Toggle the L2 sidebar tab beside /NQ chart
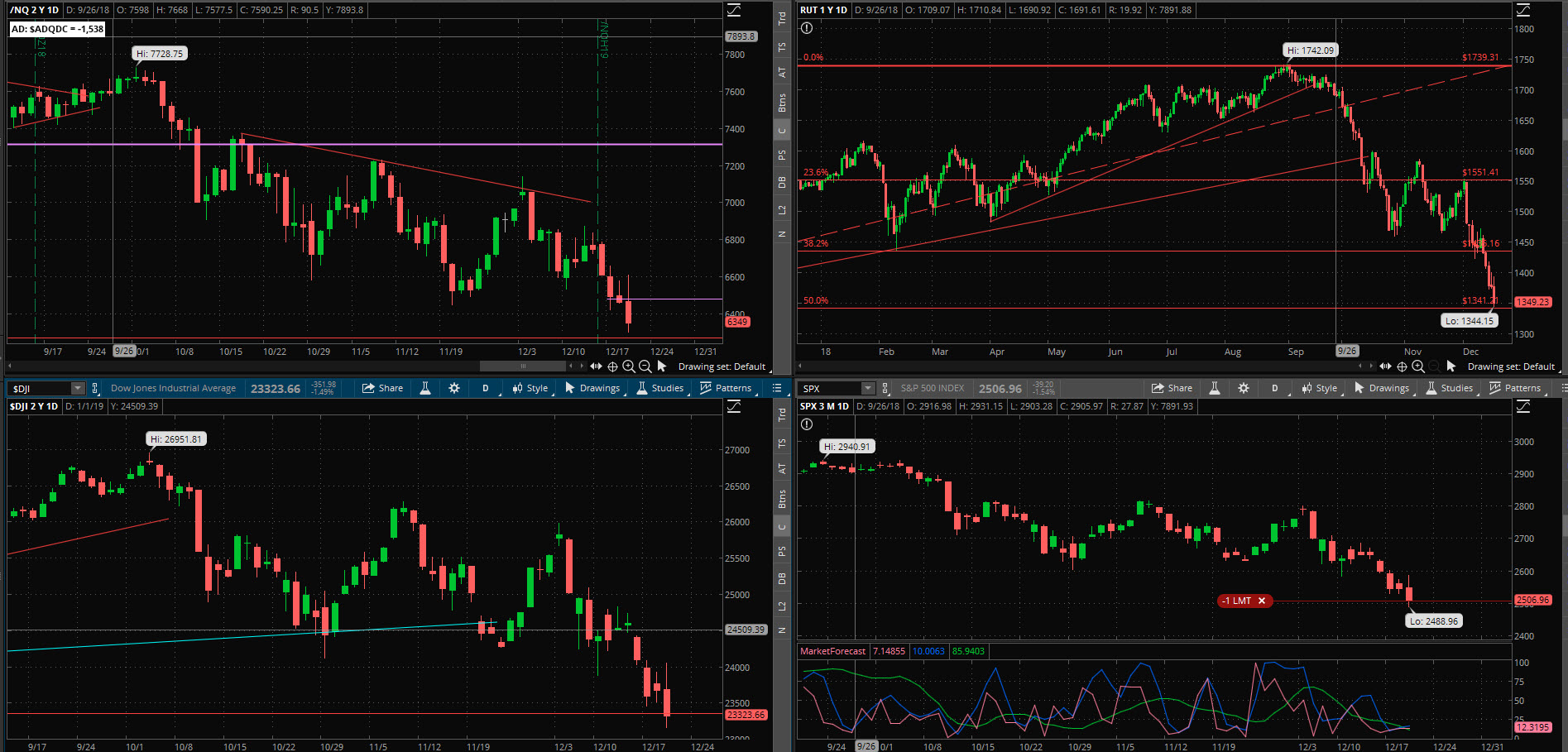This screenshot has width=1568, height=752. (x=782, y=210)
